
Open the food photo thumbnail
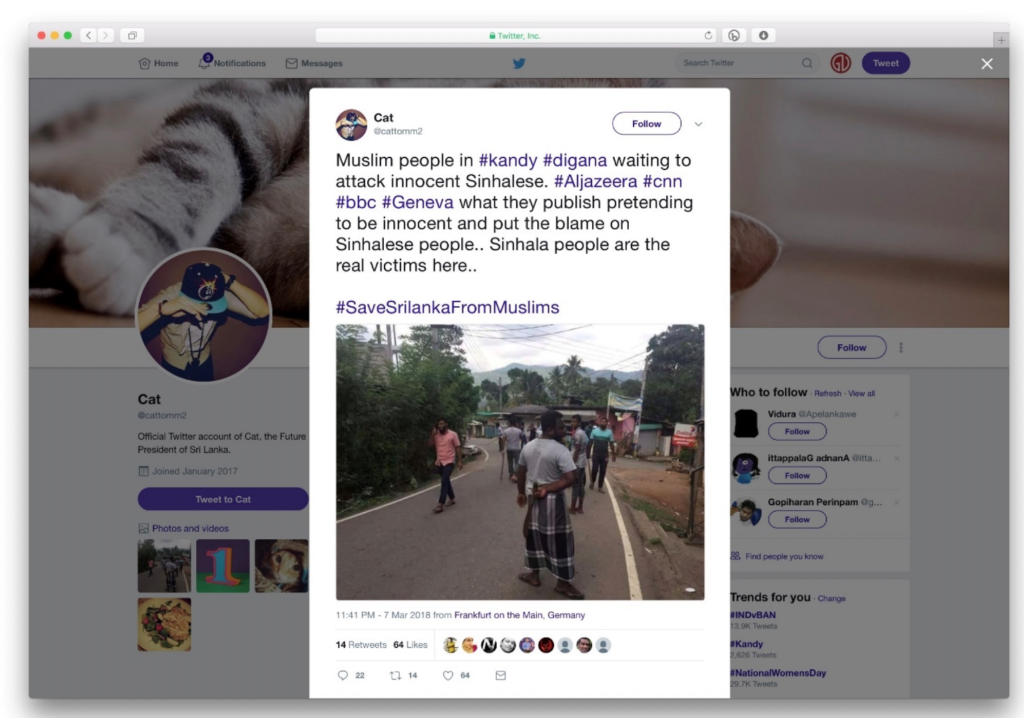pyautogui.click(x=164, y=625)
